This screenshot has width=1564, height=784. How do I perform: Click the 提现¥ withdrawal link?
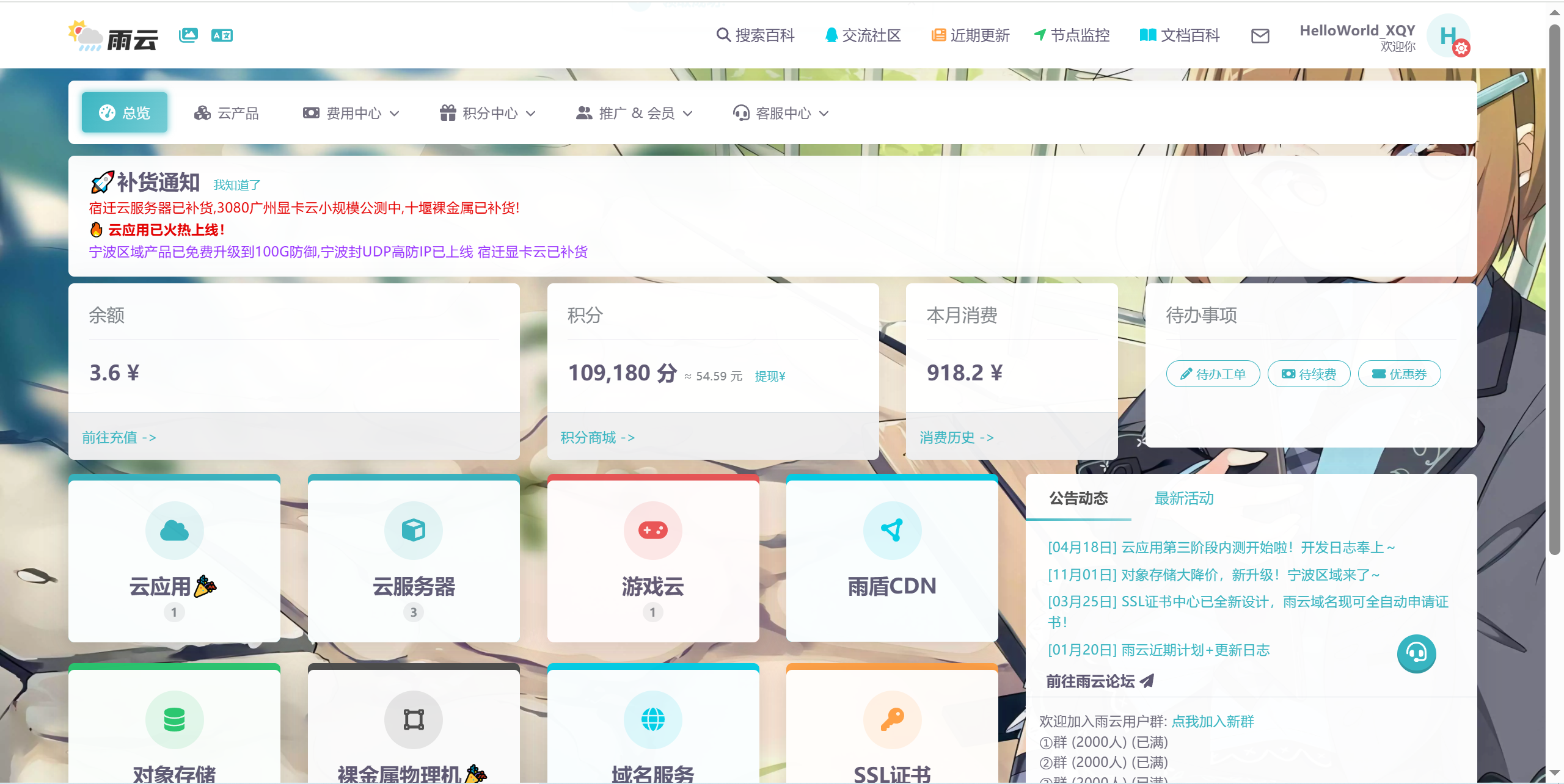point(769,376)
